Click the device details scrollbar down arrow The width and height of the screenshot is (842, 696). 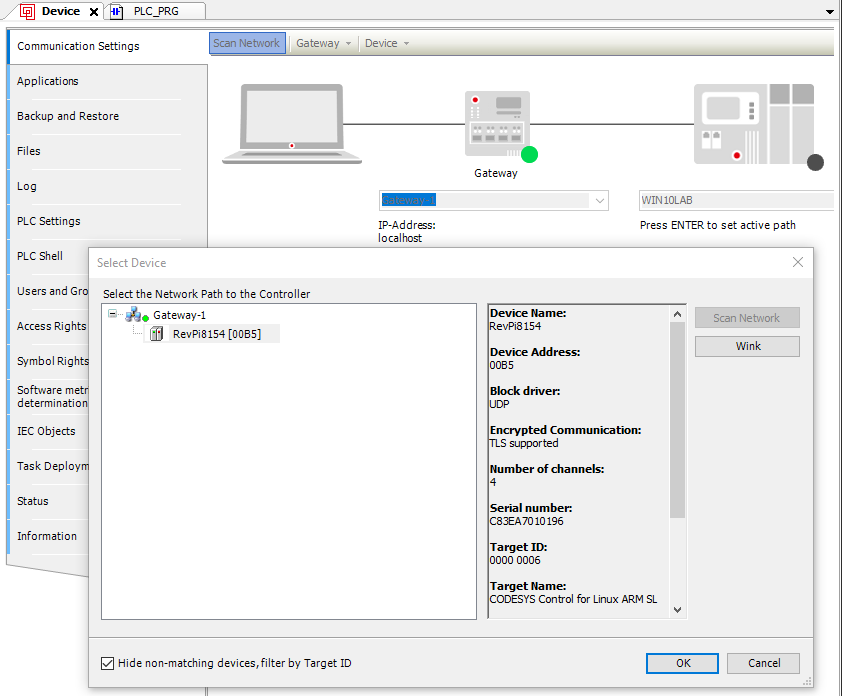click(677, 609)
